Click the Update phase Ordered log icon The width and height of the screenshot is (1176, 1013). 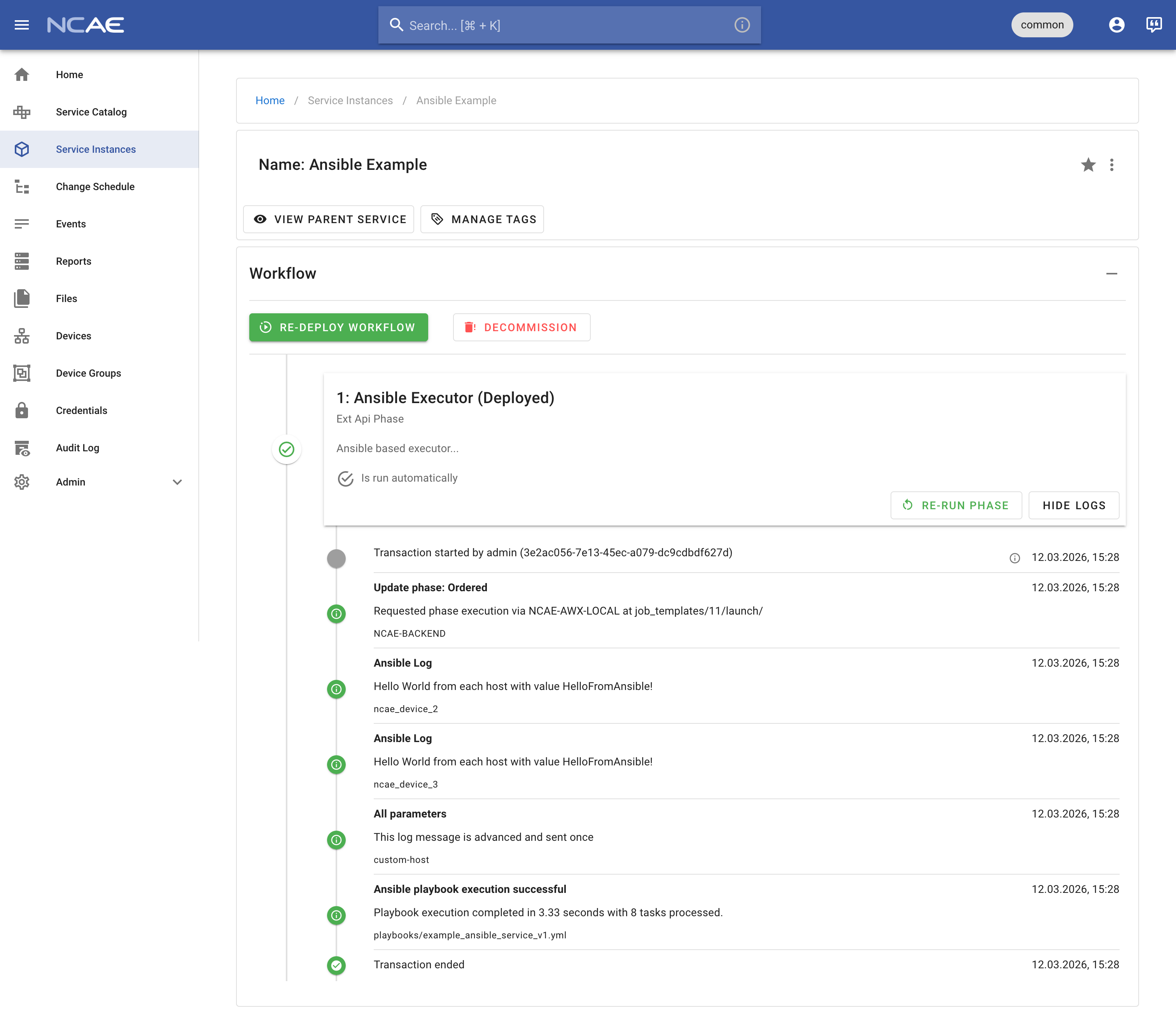pos(336,614)
